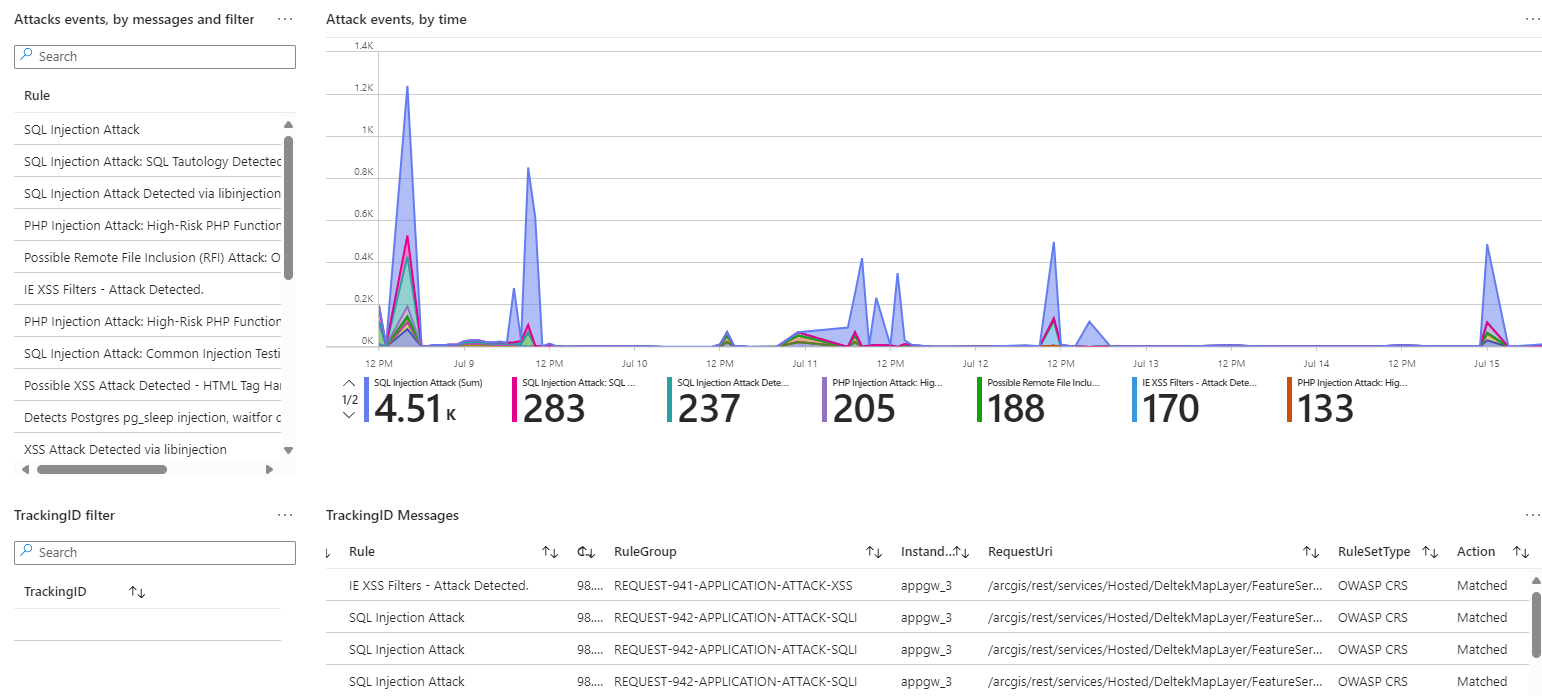Click green swatch of Possible Remote File Inclusion legend
The height and width of the screenshot is (696, 1542).
[980, 399]
